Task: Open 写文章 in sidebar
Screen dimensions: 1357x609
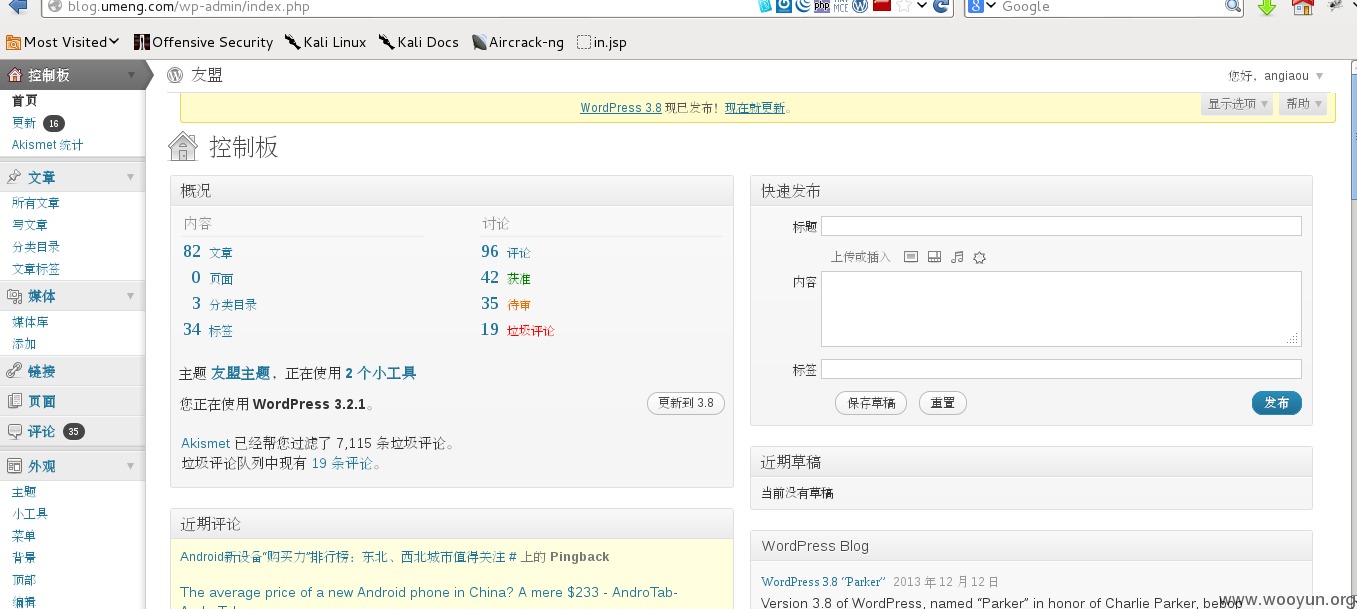Action: tap(30, 225)
